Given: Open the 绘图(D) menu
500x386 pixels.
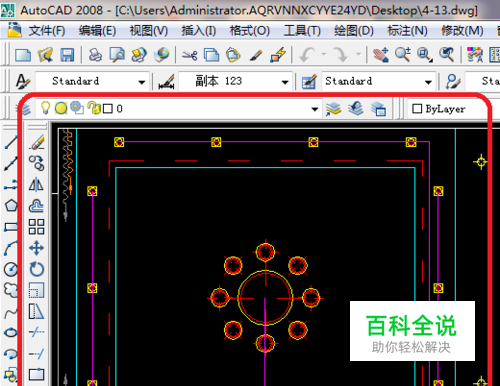Looking at the screenshot, I should pos(354,31).
